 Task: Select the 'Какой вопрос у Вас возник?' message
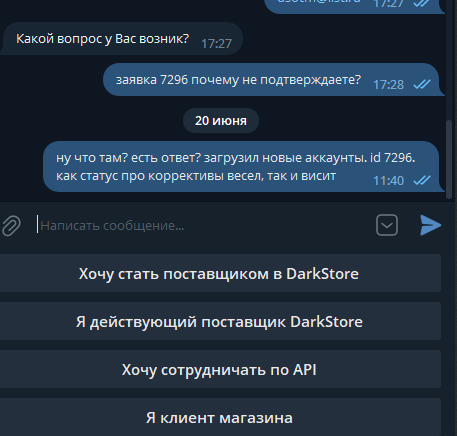(x=121, y=39)
